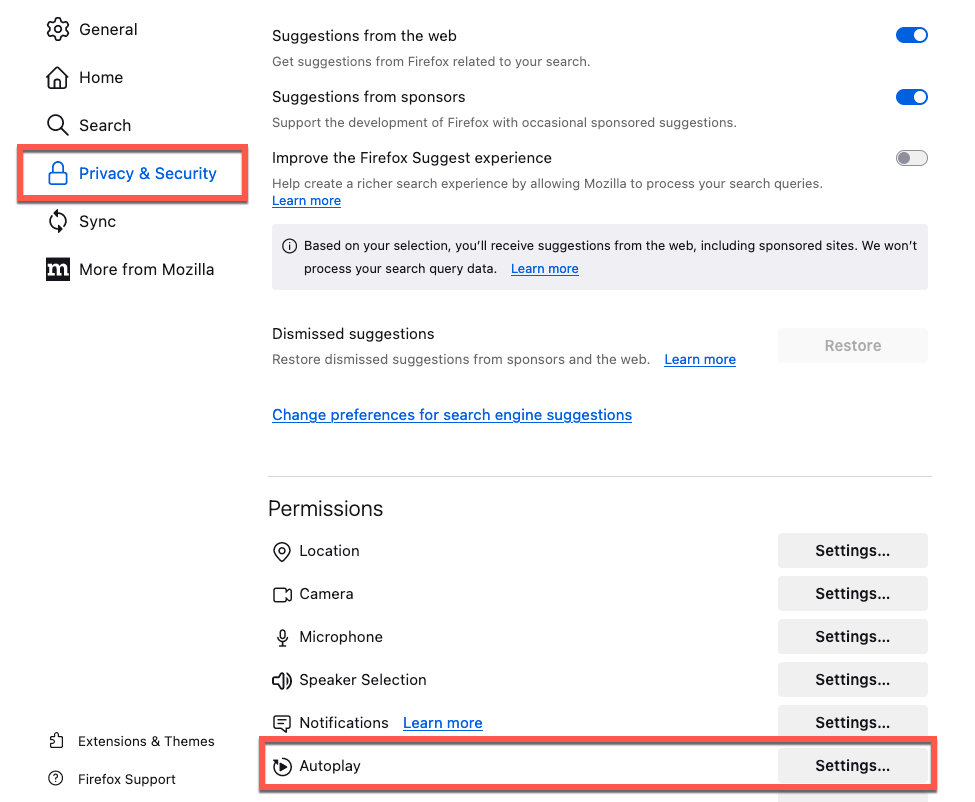975x802 pixels.
Task: Open Camera permission Settings
Action: click(852, 594)
